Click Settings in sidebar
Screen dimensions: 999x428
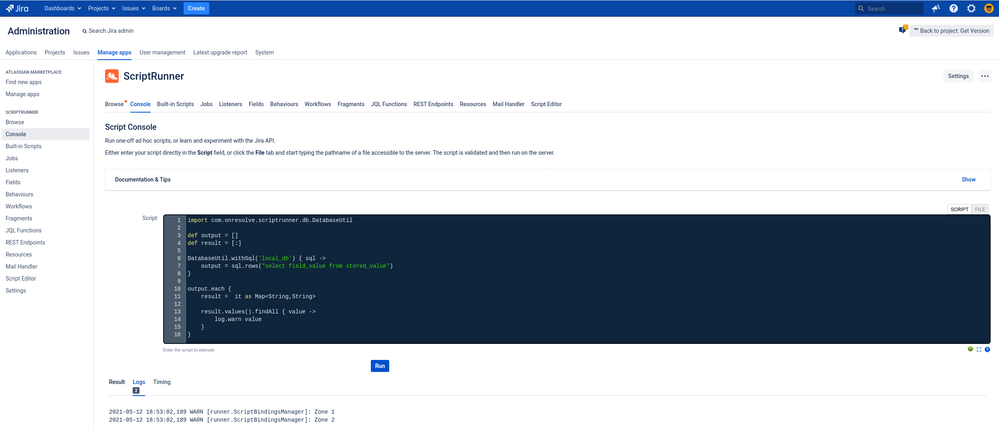click(x=16, y=290)
